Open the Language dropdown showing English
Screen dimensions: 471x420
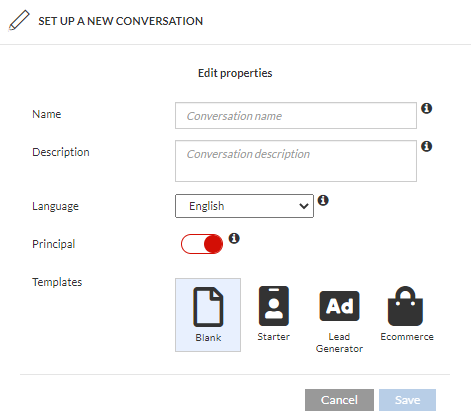(244, 206)
